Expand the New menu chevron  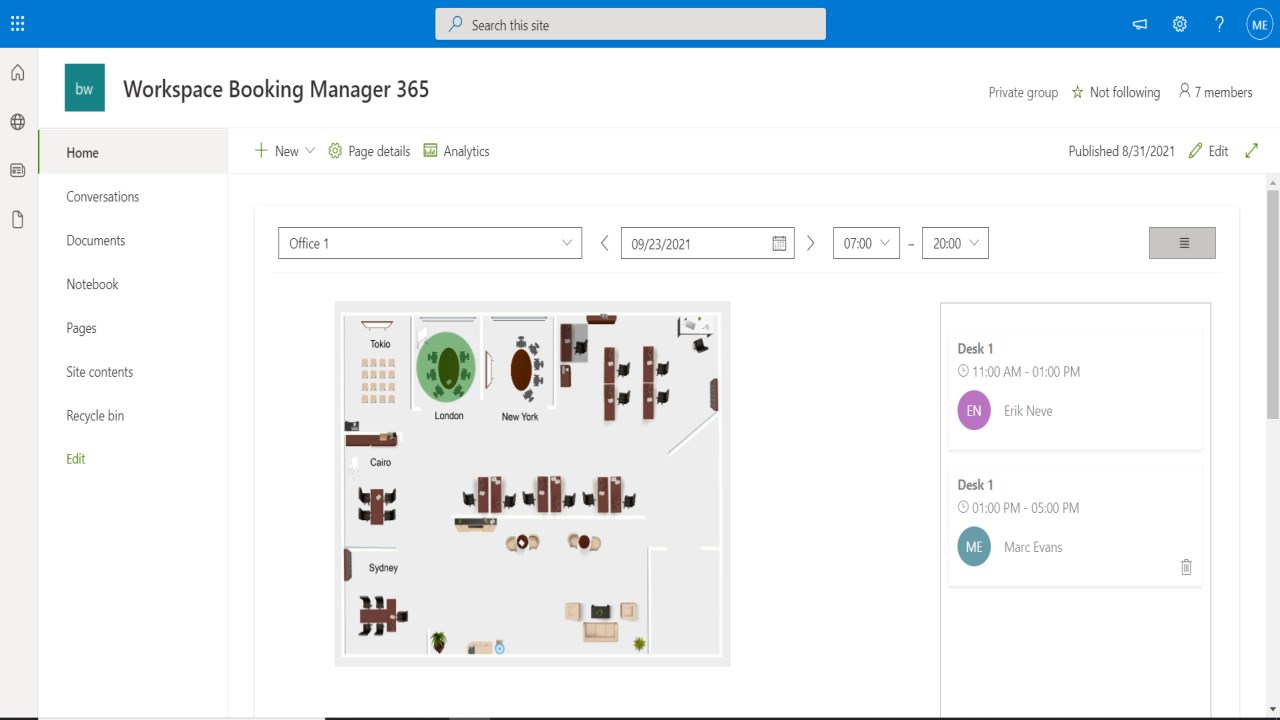pyautogui.click(x=310, y=151)
